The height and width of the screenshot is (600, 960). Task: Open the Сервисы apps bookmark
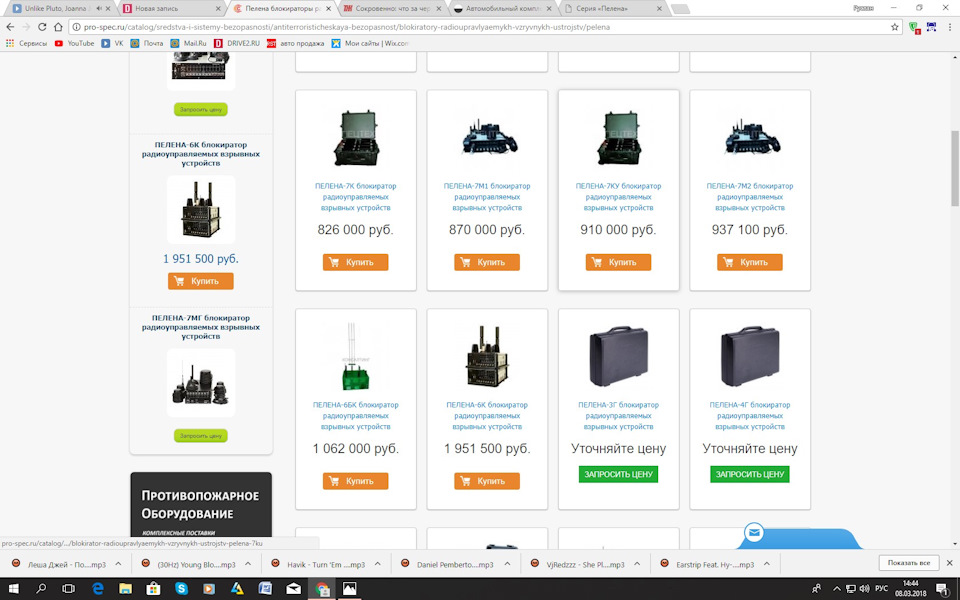pyautogui.click(x=26, y=43)
